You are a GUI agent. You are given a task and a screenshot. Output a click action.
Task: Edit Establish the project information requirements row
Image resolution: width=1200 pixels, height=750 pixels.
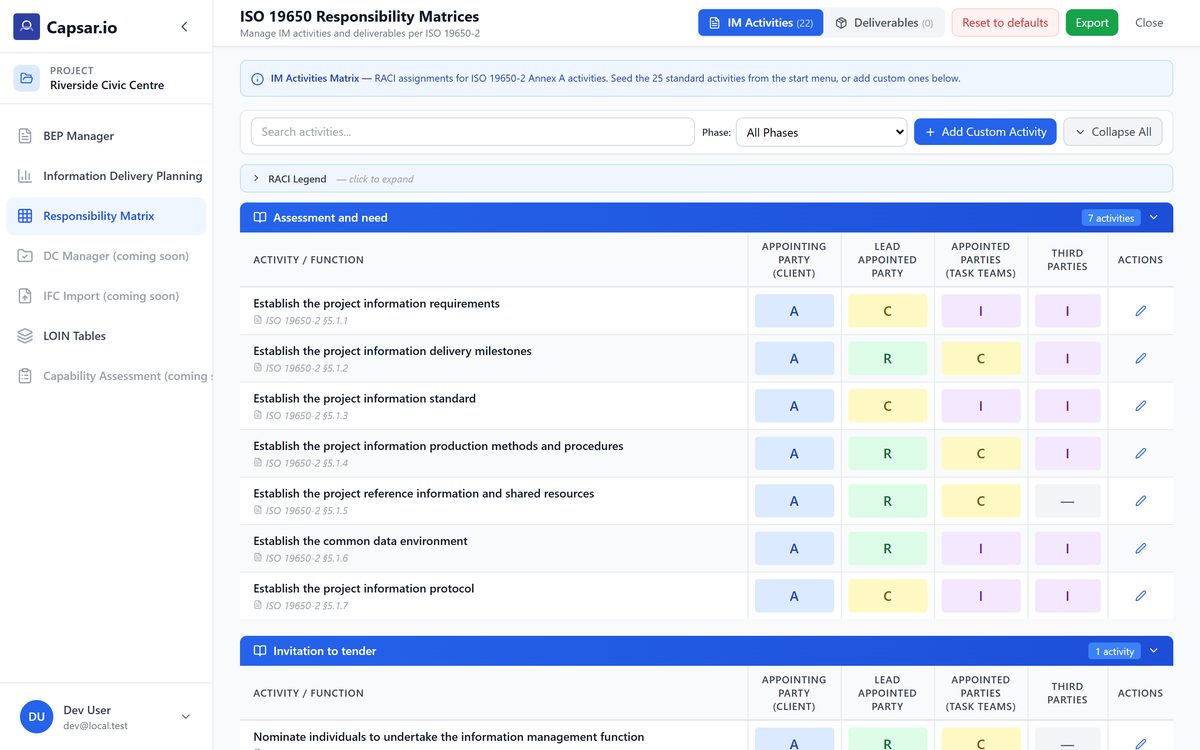click(x=1141, y=311)
